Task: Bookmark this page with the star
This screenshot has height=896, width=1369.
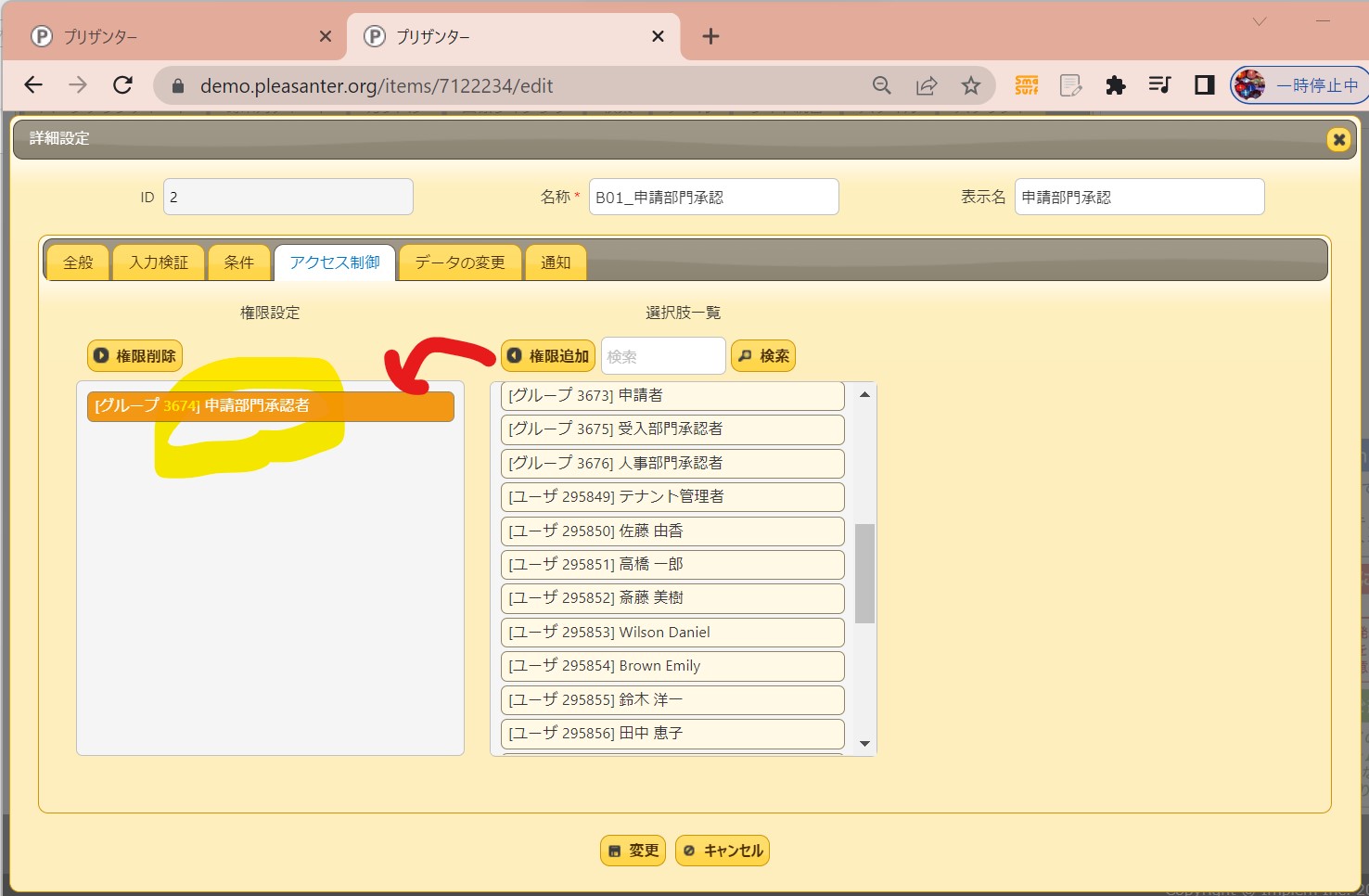Action: point(971,85)
